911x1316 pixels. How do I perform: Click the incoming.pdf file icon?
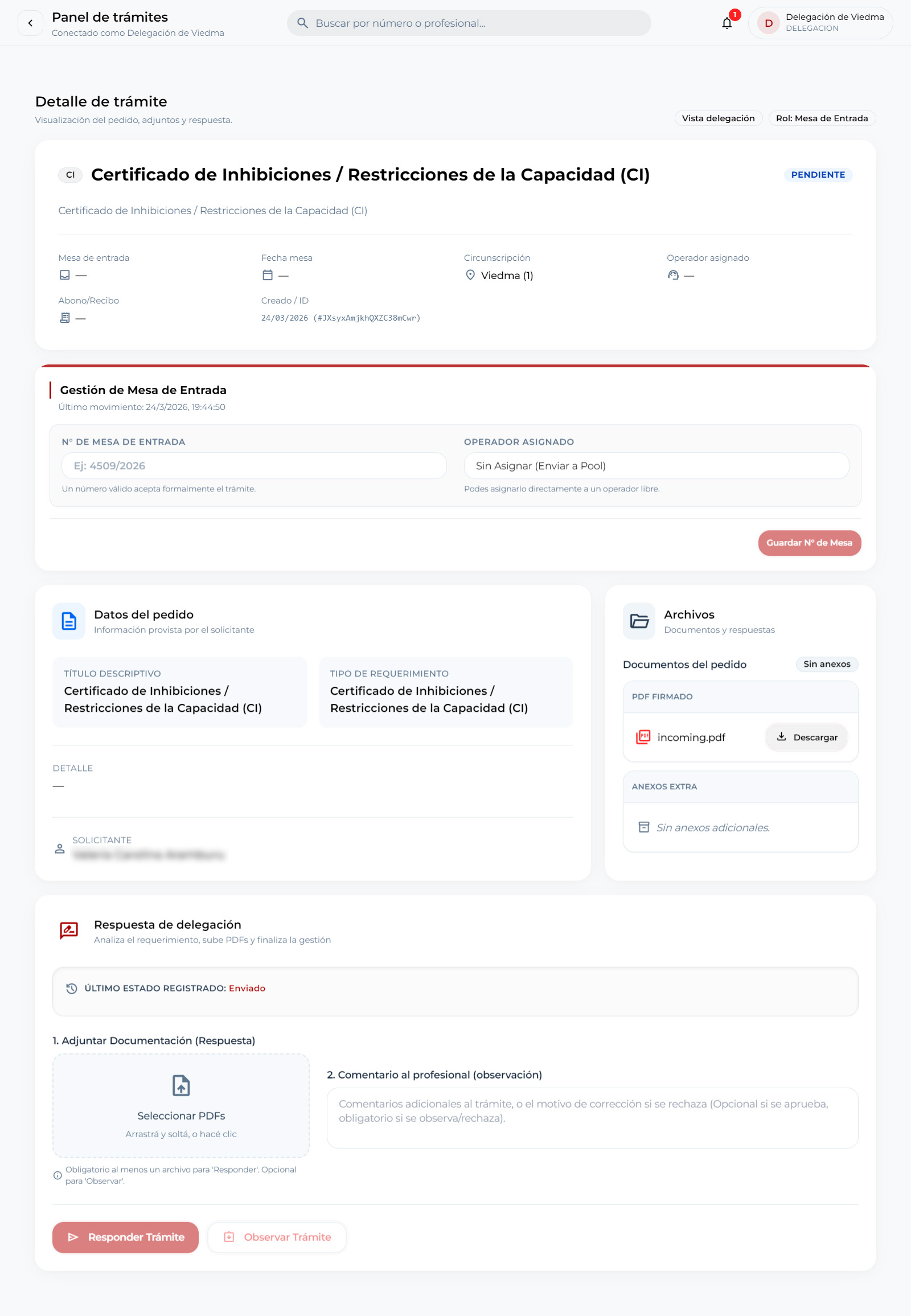tap(643, 736)
